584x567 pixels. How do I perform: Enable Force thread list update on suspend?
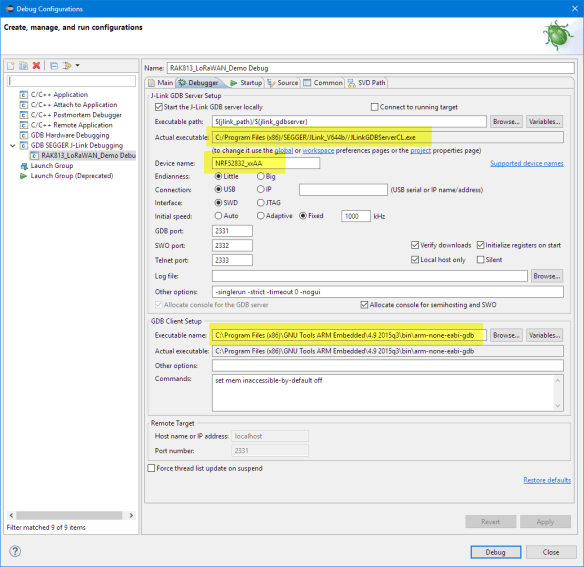[x=151, y=468]
